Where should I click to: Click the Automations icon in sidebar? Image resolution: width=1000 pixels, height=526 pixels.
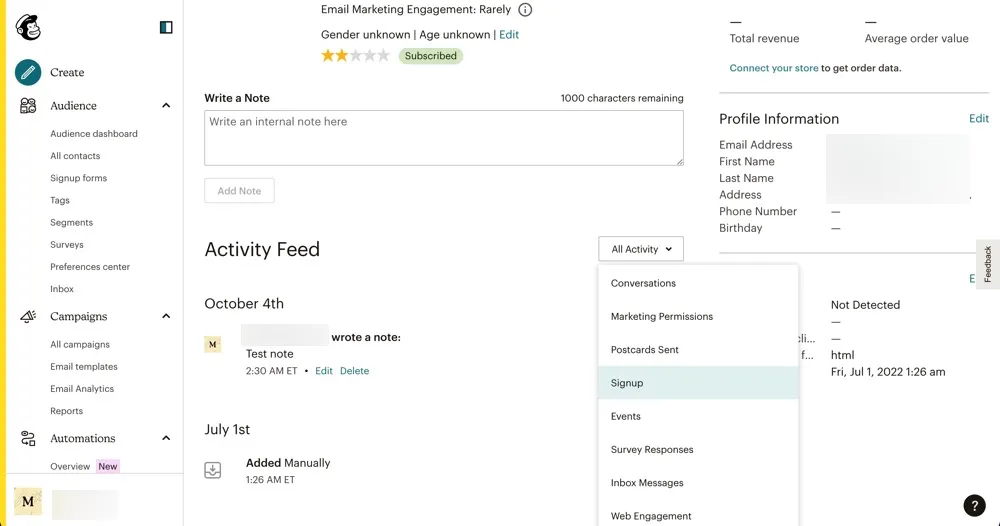tap(28, 439)
